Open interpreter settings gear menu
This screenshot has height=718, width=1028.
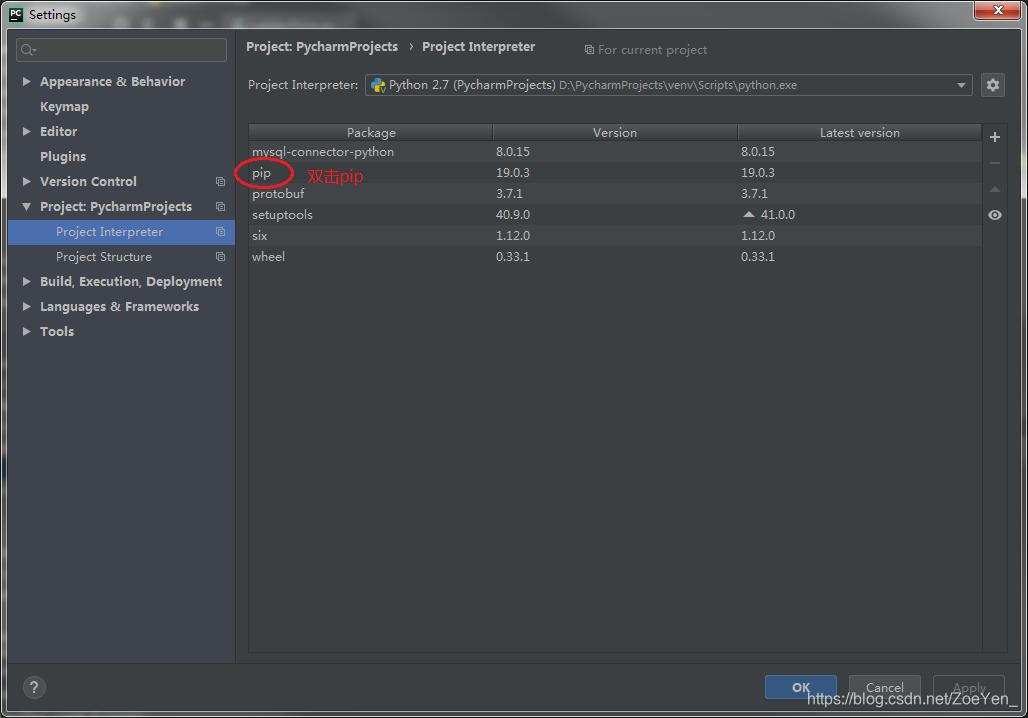click(993, 85)
